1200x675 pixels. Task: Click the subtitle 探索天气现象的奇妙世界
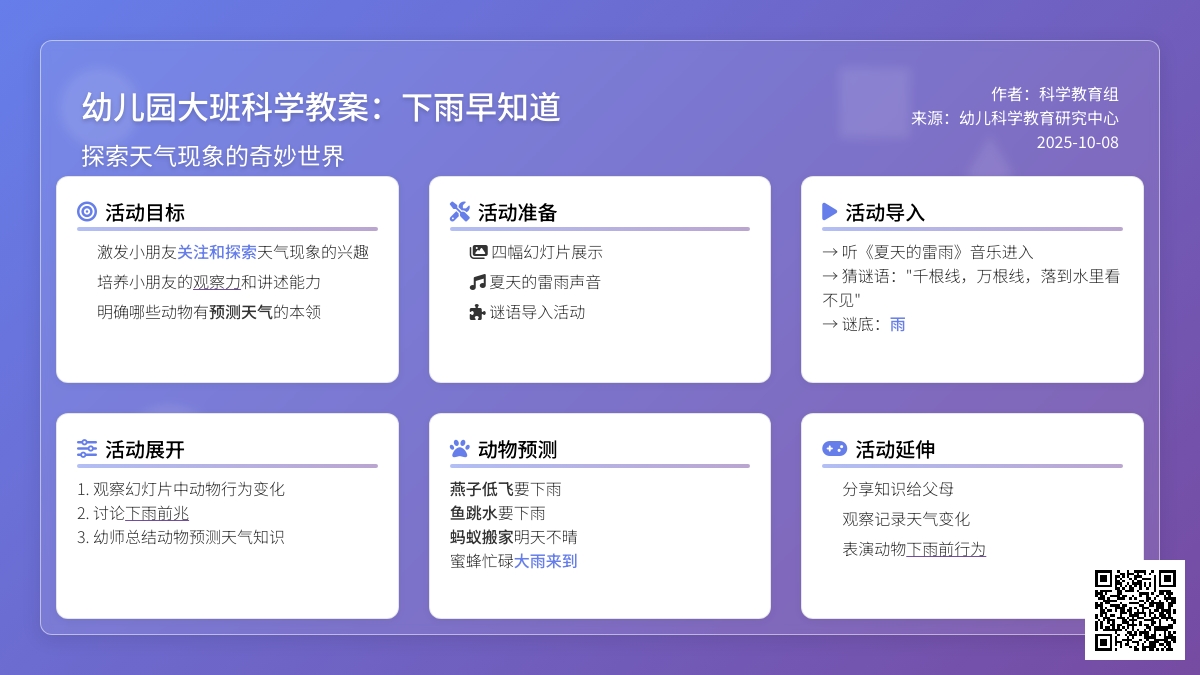tap(213, 156)
